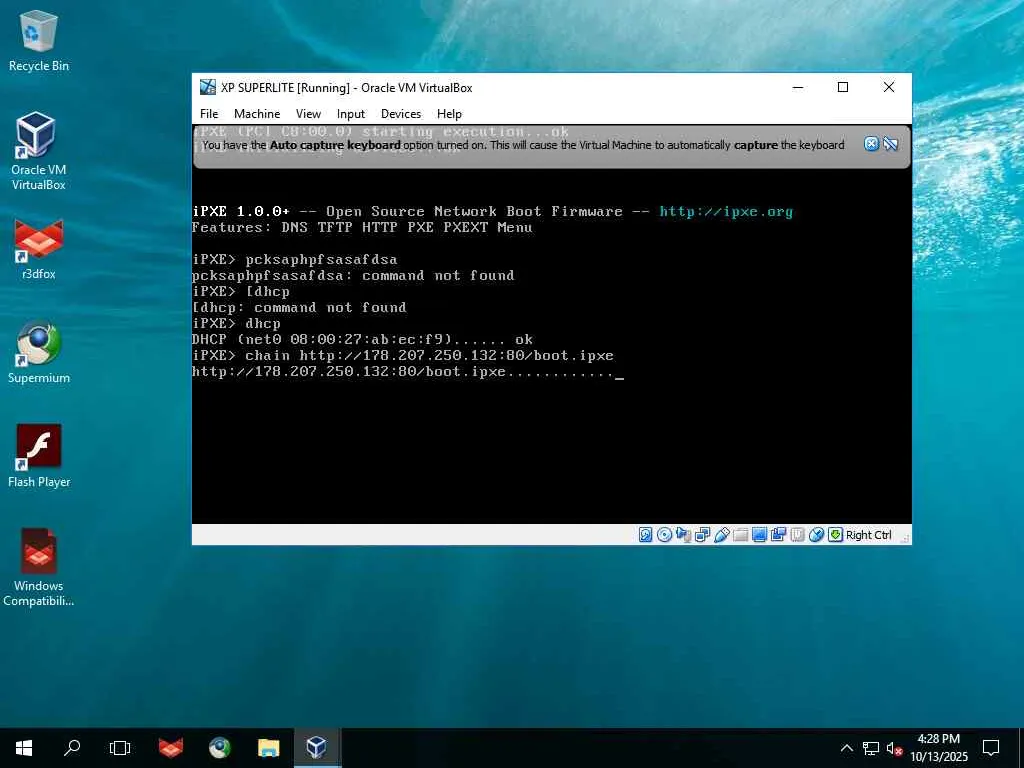Open the Action Center notifications

(991, 748)
